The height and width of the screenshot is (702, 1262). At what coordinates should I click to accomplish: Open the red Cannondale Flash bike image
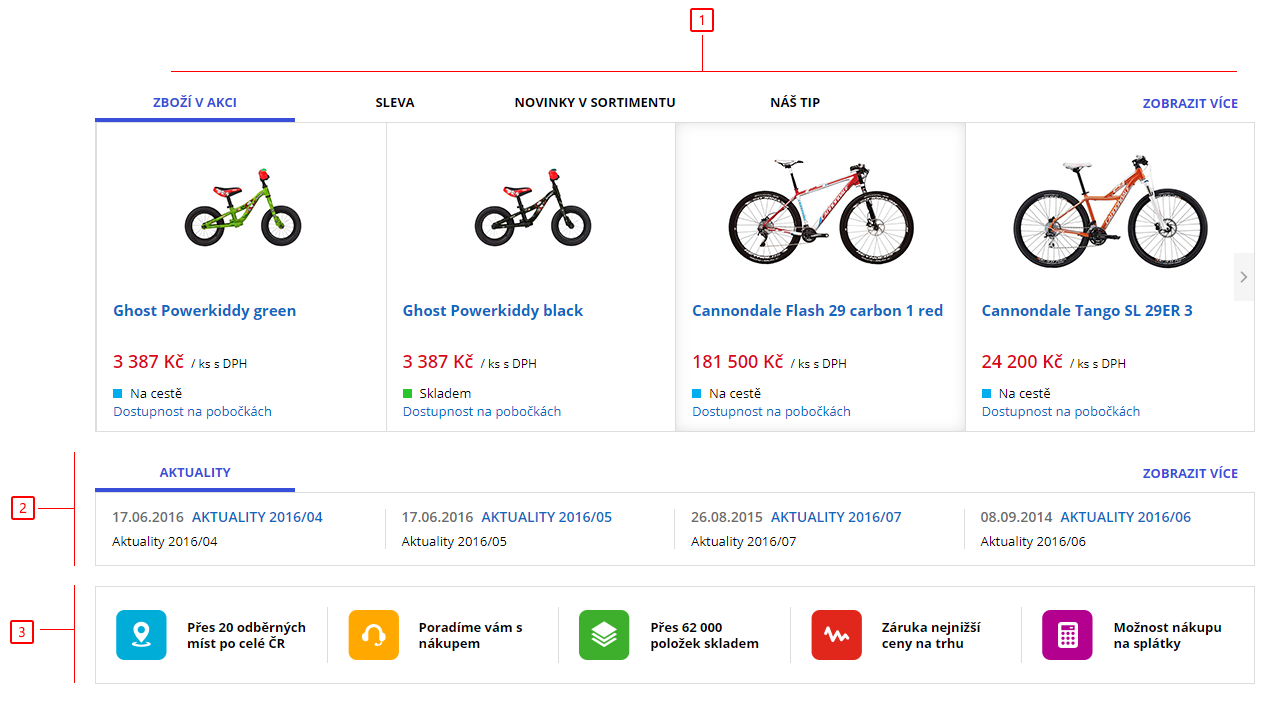[821, 211]
